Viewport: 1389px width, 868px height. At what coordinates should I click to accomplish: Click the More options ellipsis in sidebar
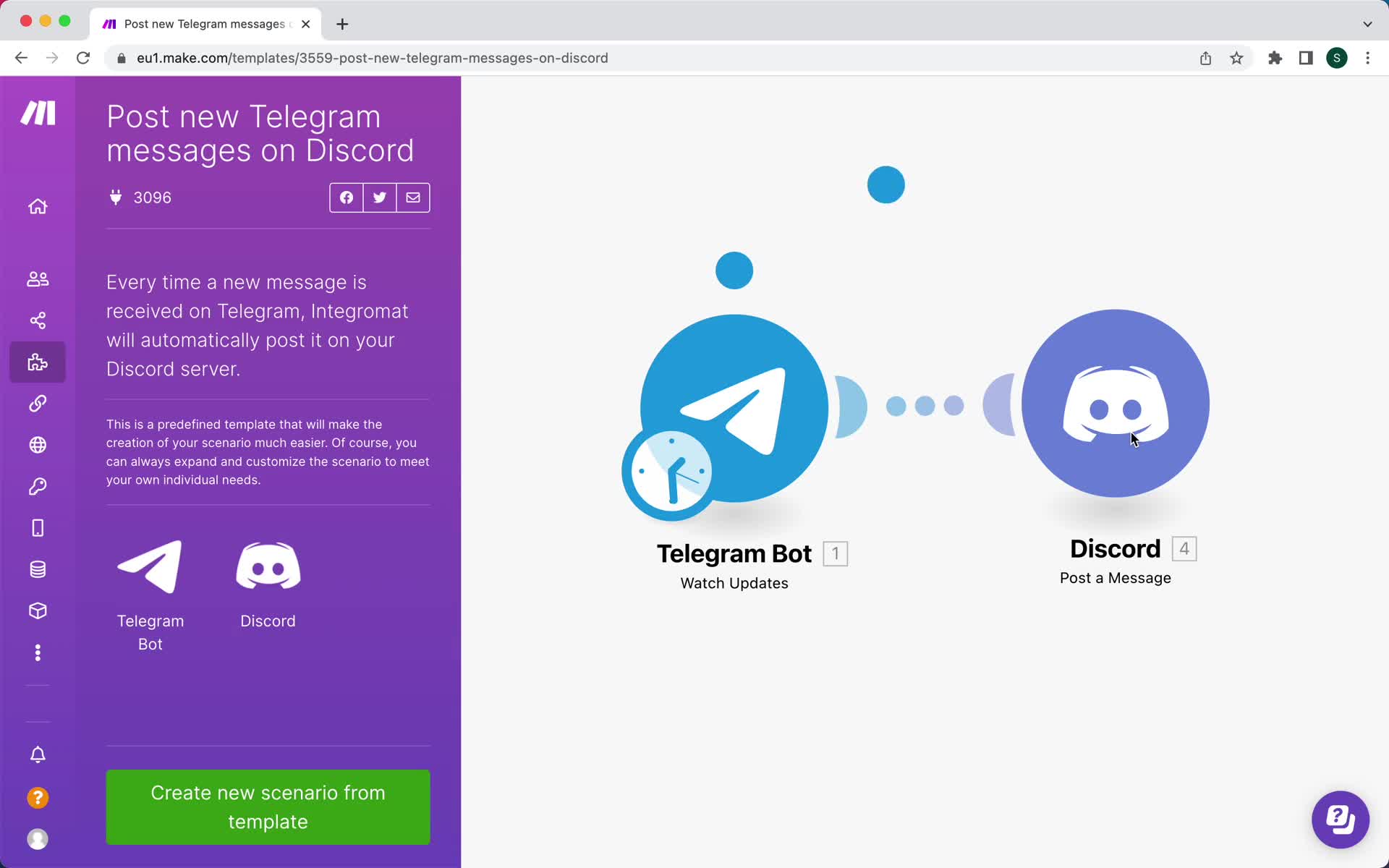tap(38, 653)
